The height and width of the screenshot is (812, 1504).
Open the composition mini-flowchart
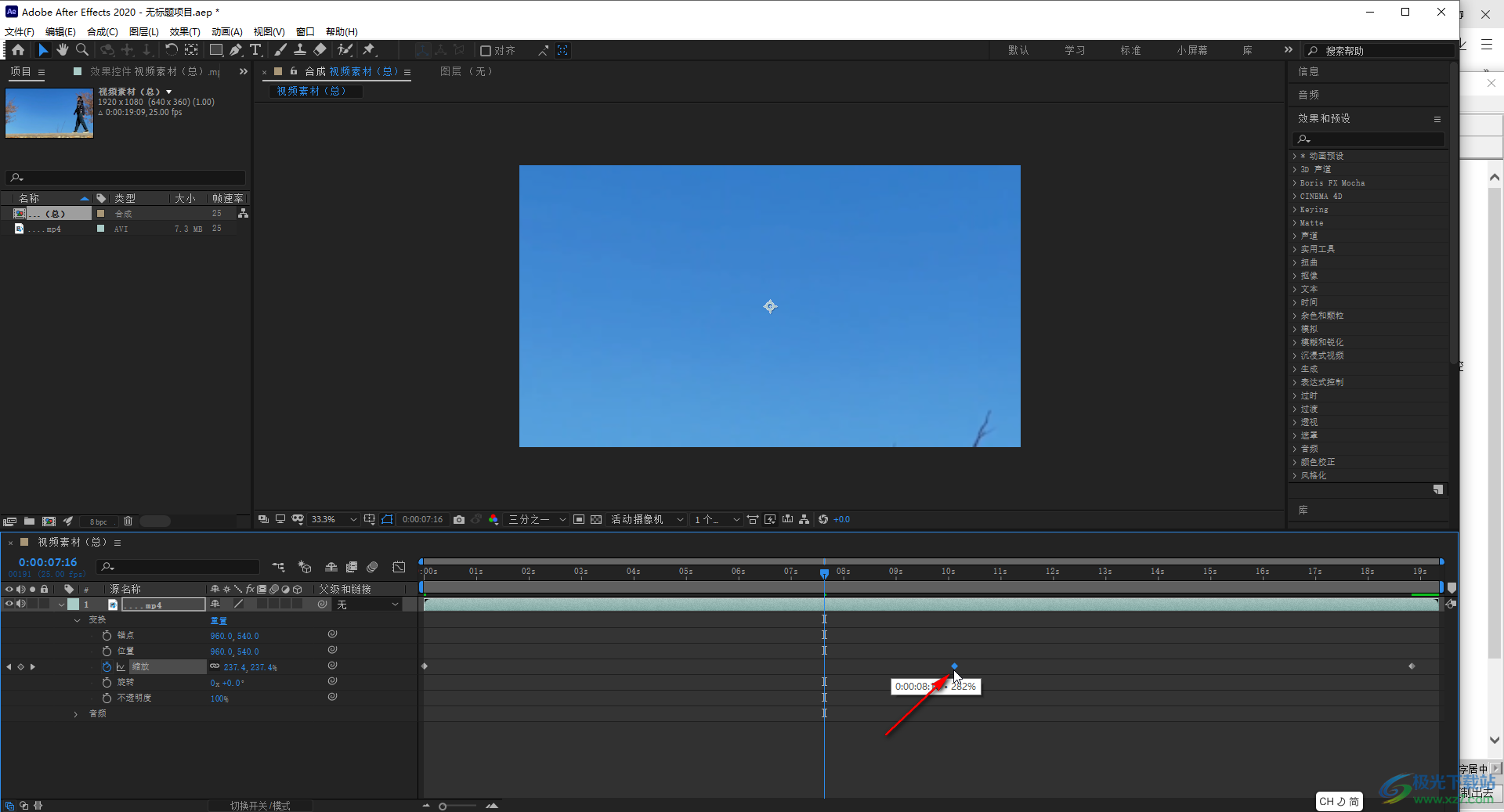coord(278,567)
